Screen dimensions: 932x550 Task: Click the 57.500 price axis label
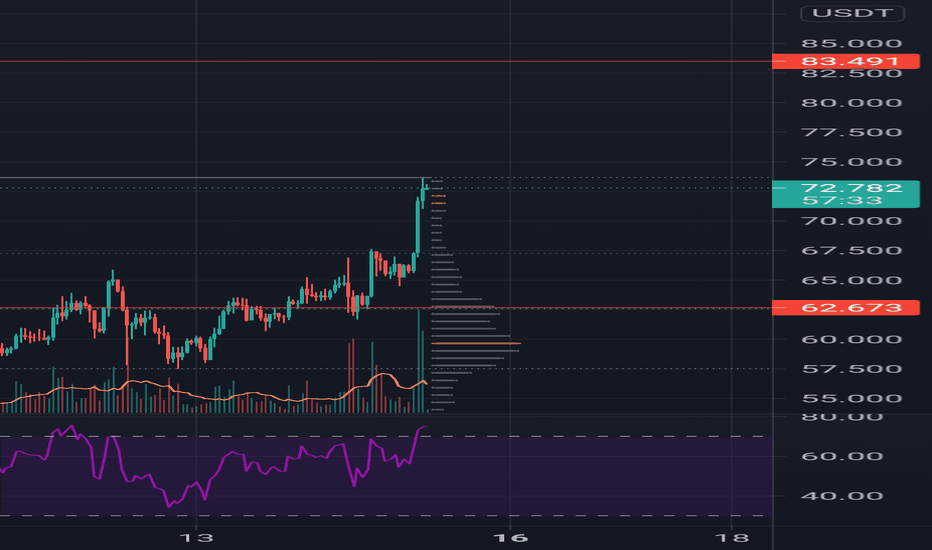(x=851, y=369)
